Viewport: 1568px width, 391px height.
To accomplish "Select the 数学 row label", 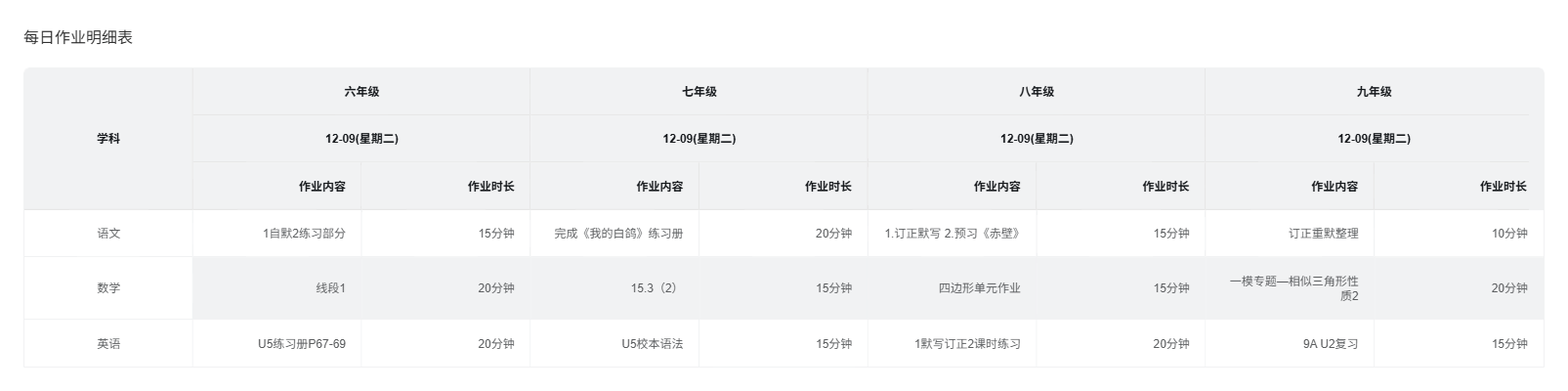I will pyautogui.click(x=108, y=288).
